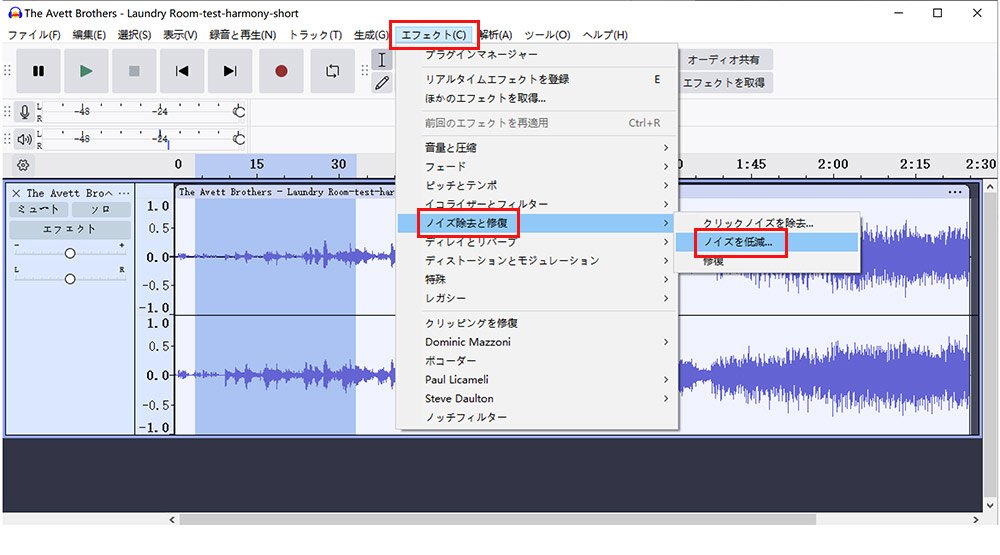This screenshot has width=1000, height=555.
Task: Choose クリッピングを修復 effect
Action: (536, 323)
